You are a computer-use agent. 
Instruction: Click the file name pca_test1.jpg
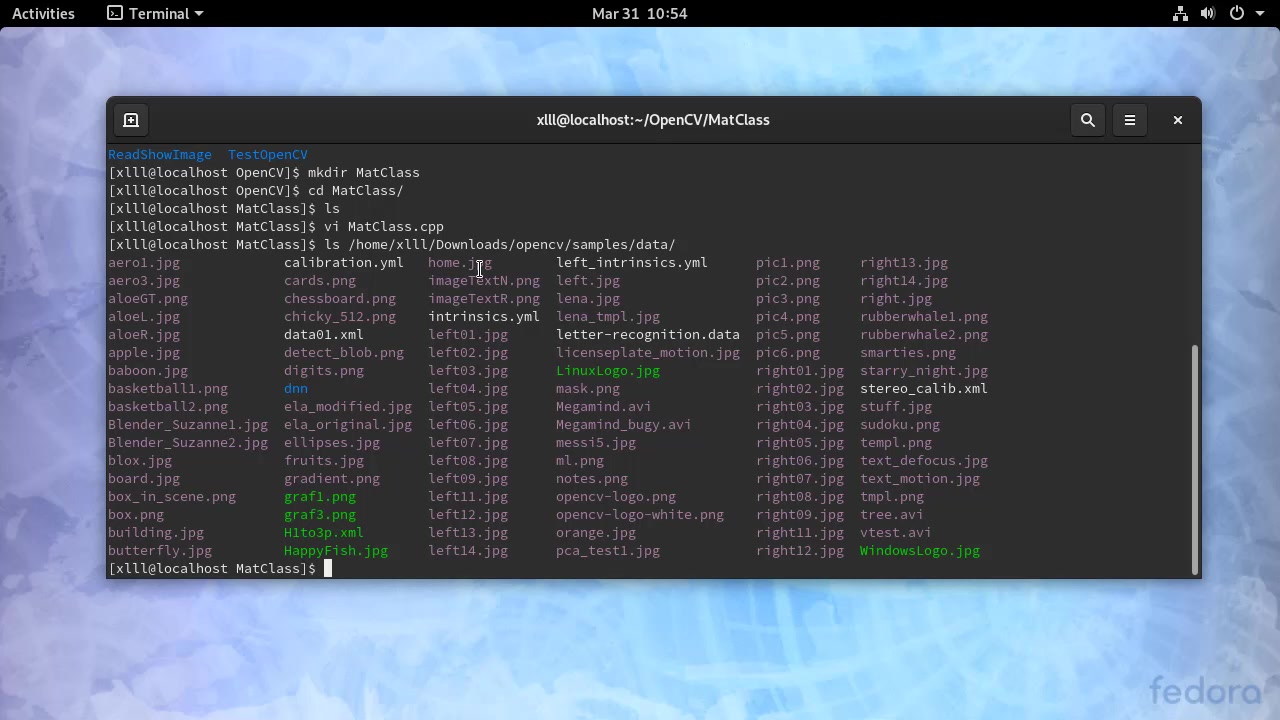click(608, 551)
